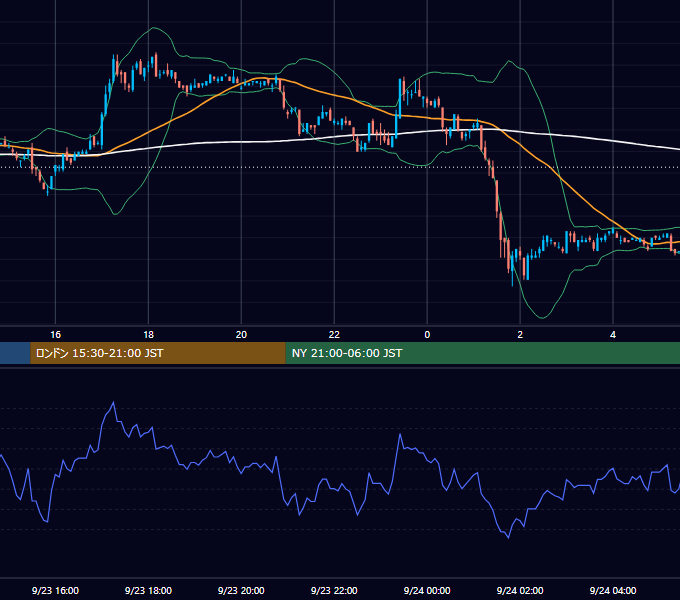This screenshot has height=600, width=680.
Task: Click the NY 21:00-06:00 JST session bar
Action: pyautogui.click(x=483, y=353)
